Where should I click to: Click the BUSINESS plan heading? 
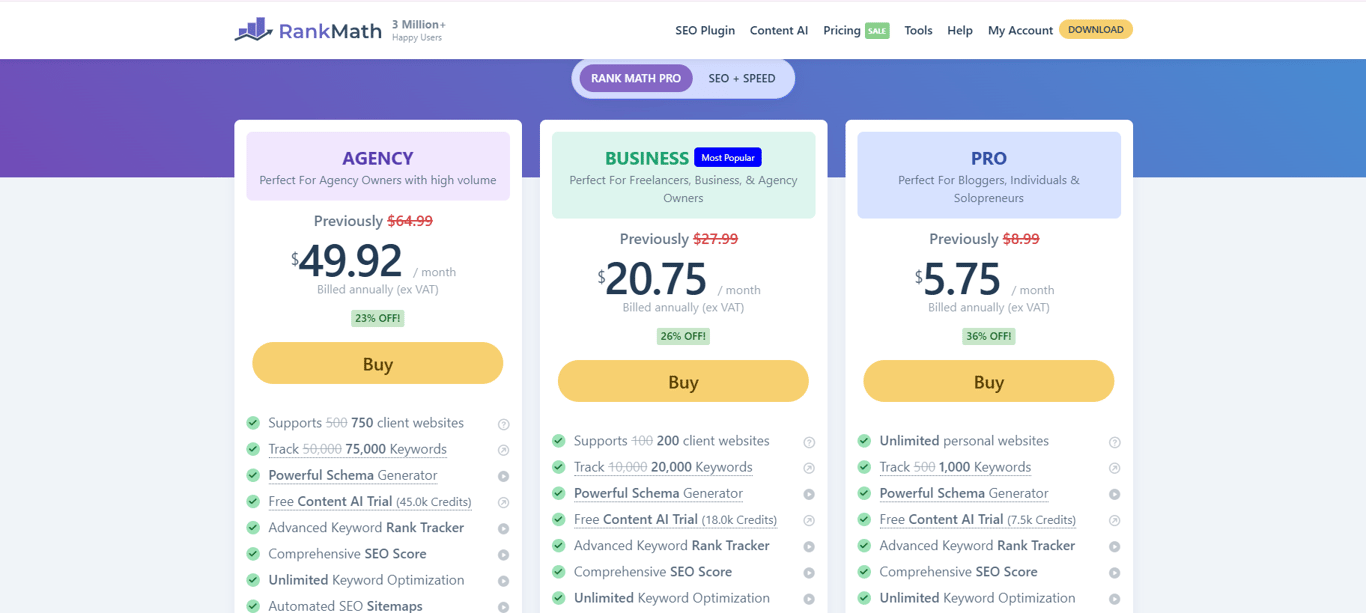coord(647,158)
